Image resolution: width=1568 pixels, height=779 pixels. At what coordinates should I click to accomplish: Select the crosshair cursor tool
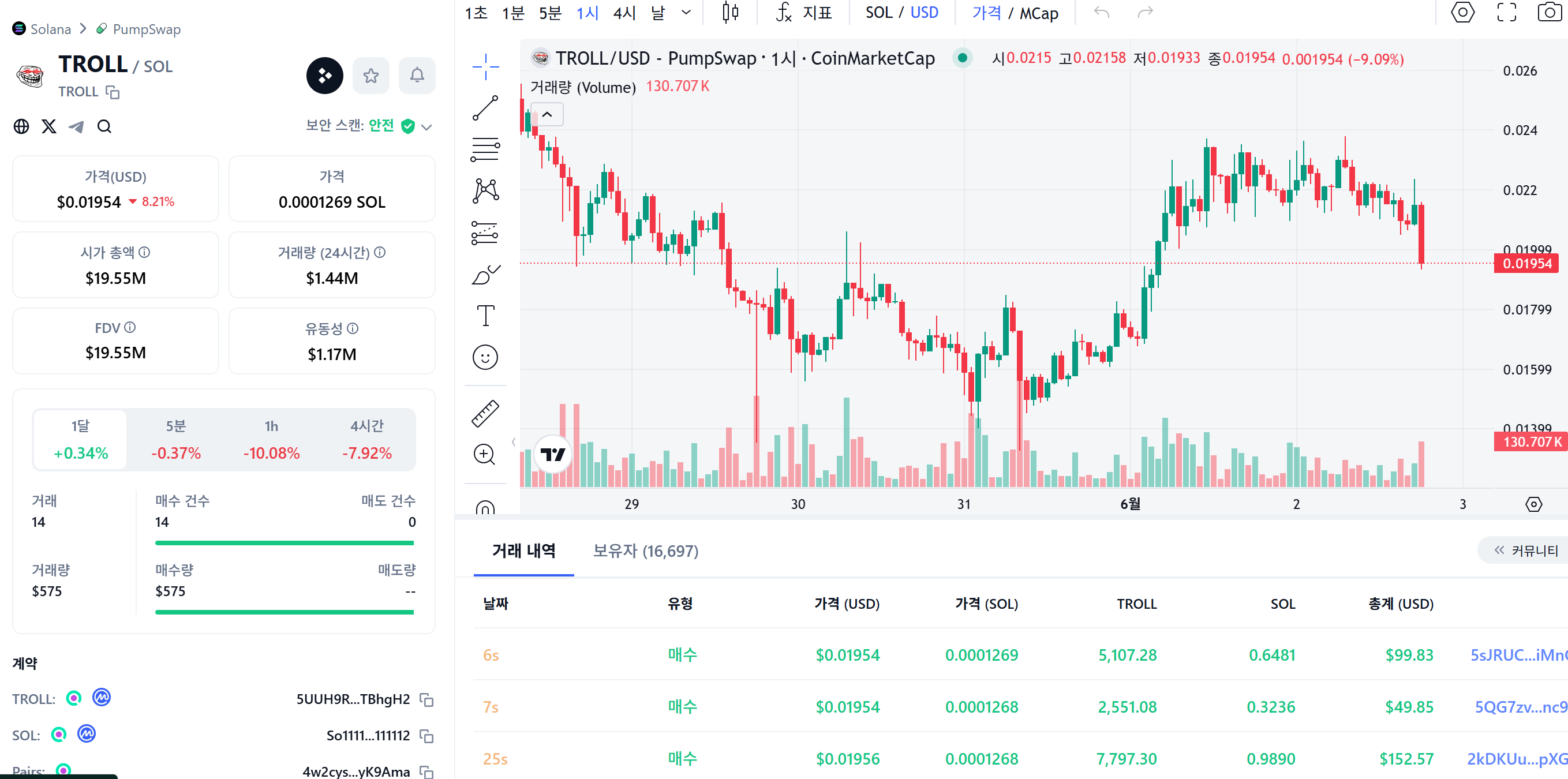coord(485,66)
